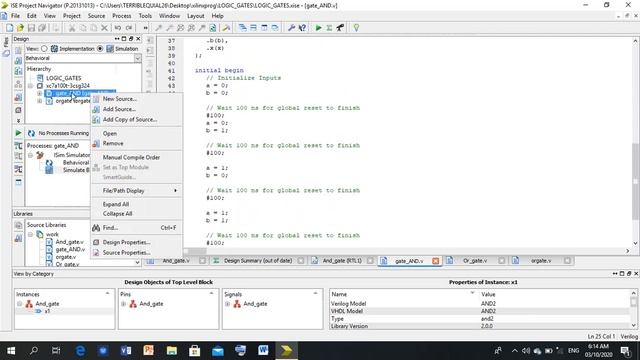
Task: Open File Explorer from the taskbar
Action: pyautogui.click(x=172, y=351)
